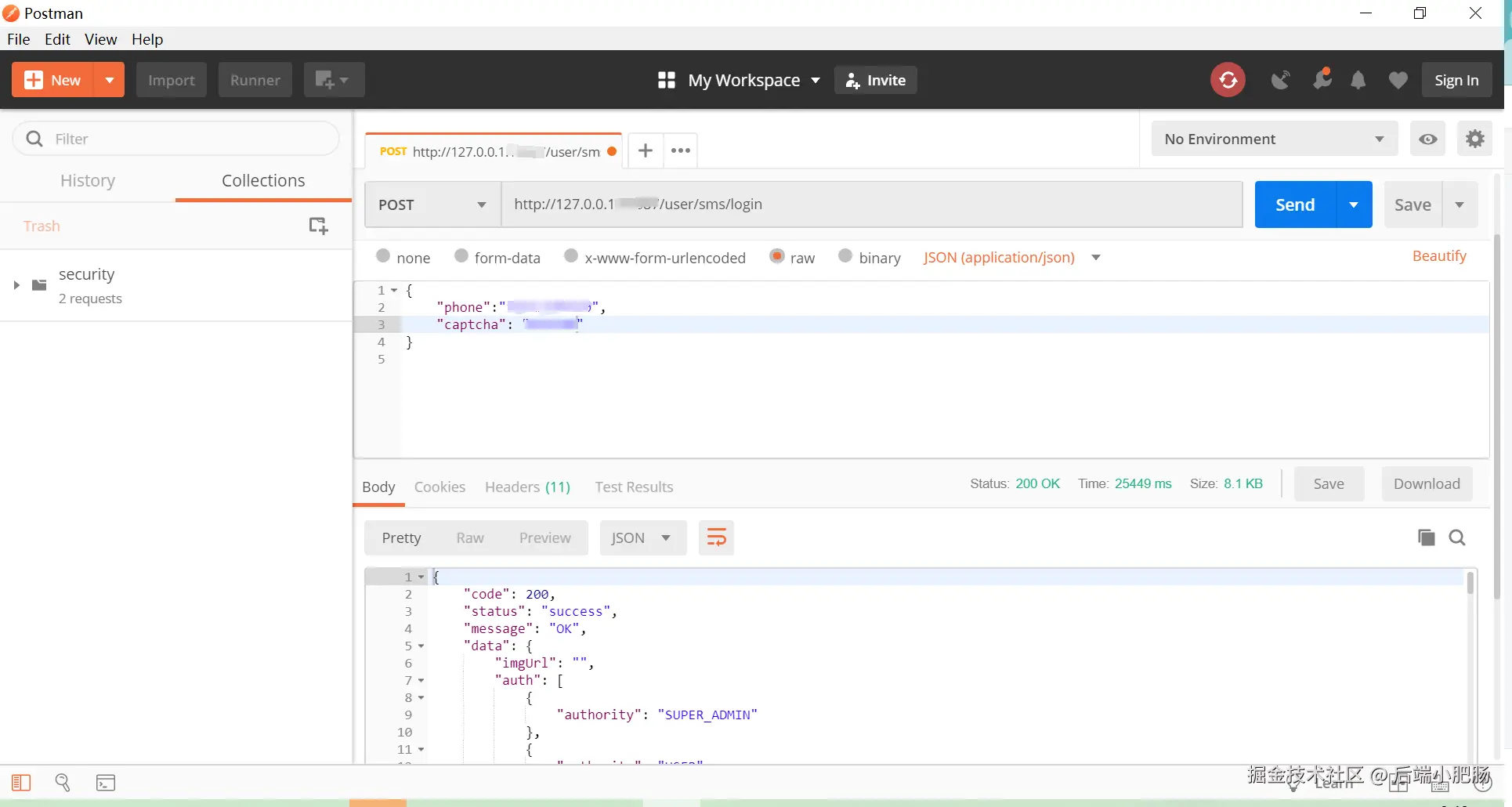Expand the security collection

[x=16, y=285]
